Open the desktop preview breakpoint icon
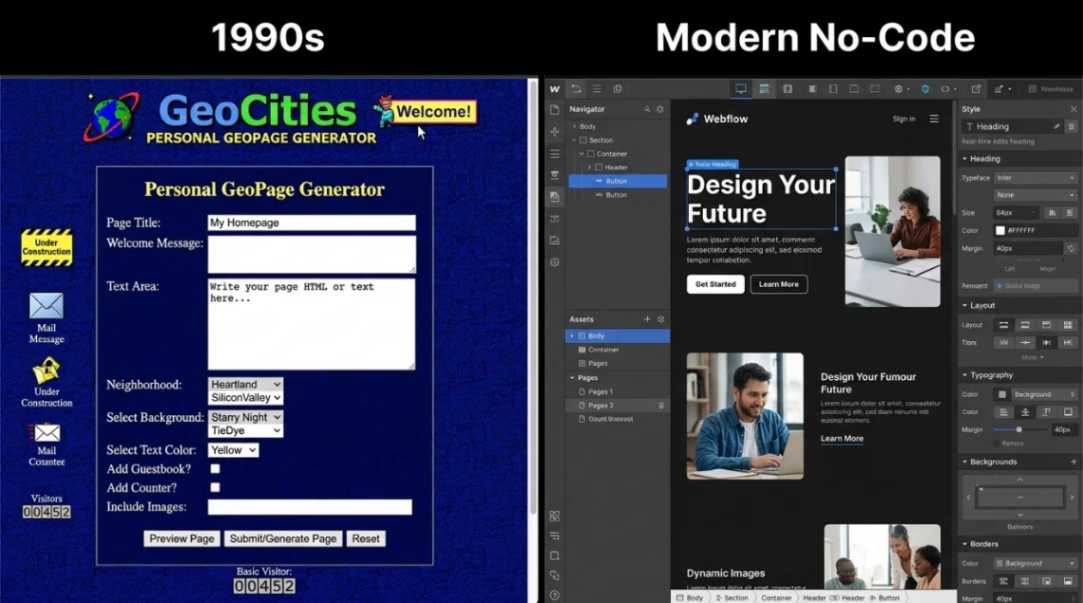1083x603 pixels. click(x=740, y=88)
